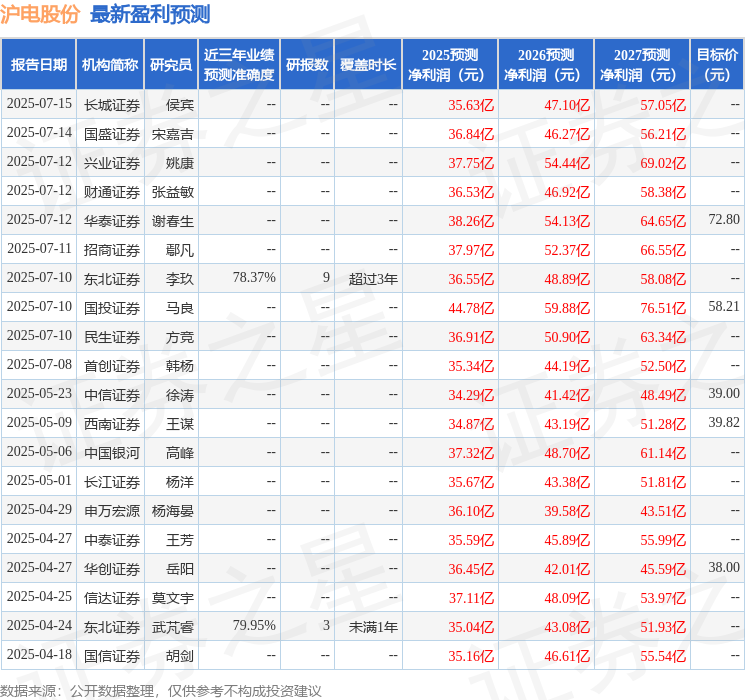The image size is (745, 700).
Task: Click the 2025-07-15 report date
Action: click(x=39, y=104)
